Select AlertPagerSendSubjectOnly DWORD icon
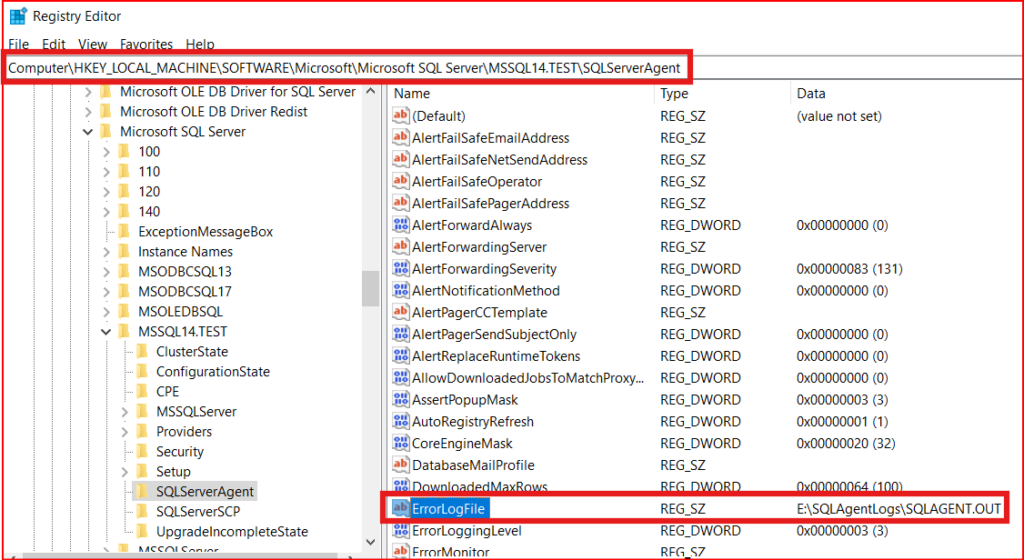The height and width of the screenshot is (560, 1024). pyautogui.click(x=400, y=334)
